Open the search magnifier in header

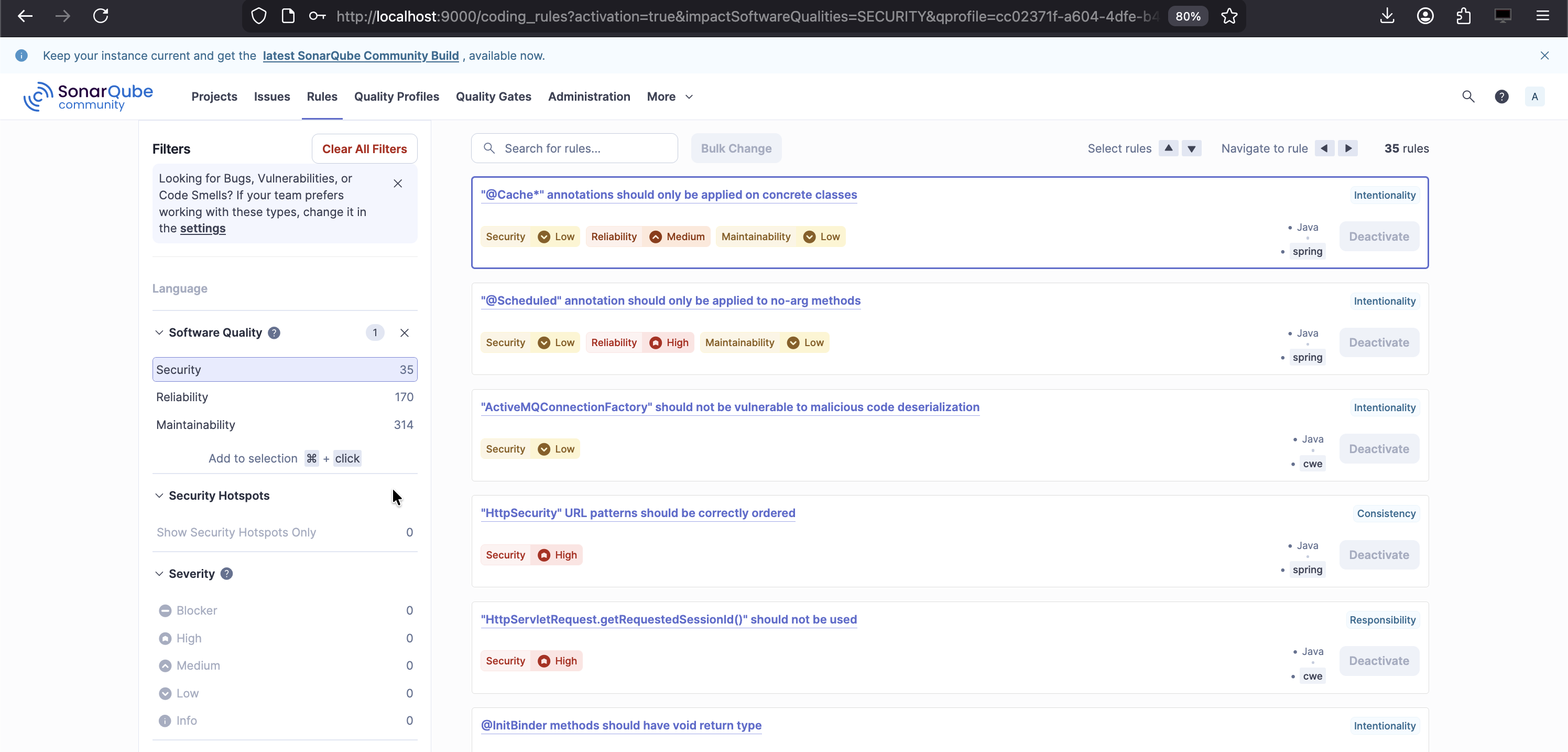click(1467, 96)
